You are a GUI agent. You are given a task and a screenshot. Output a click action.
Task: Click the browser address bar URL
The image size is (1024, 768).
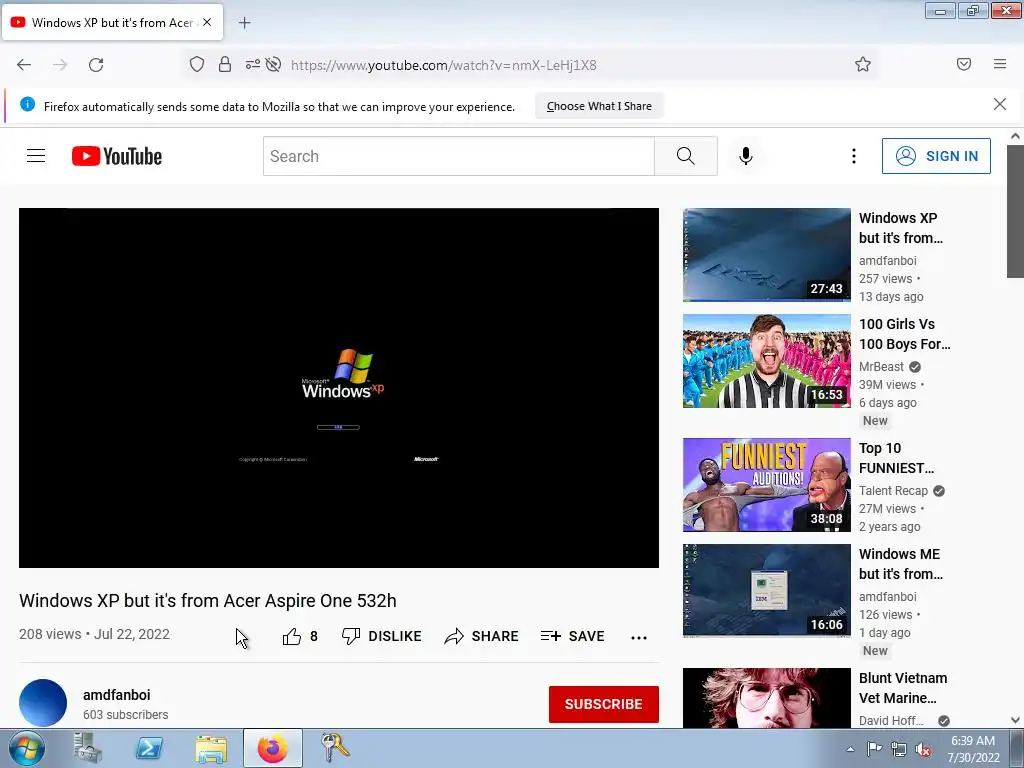(x=443, y=65)
